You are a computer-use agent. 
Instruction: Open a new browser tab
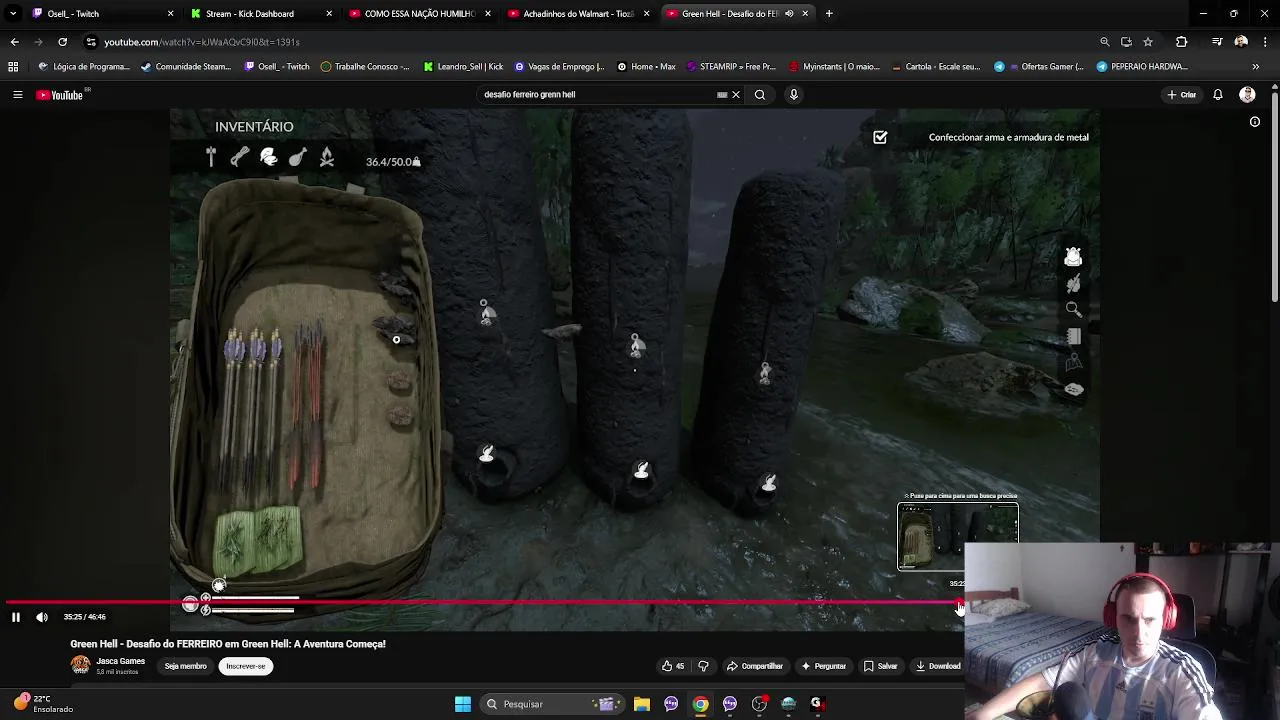829,14
